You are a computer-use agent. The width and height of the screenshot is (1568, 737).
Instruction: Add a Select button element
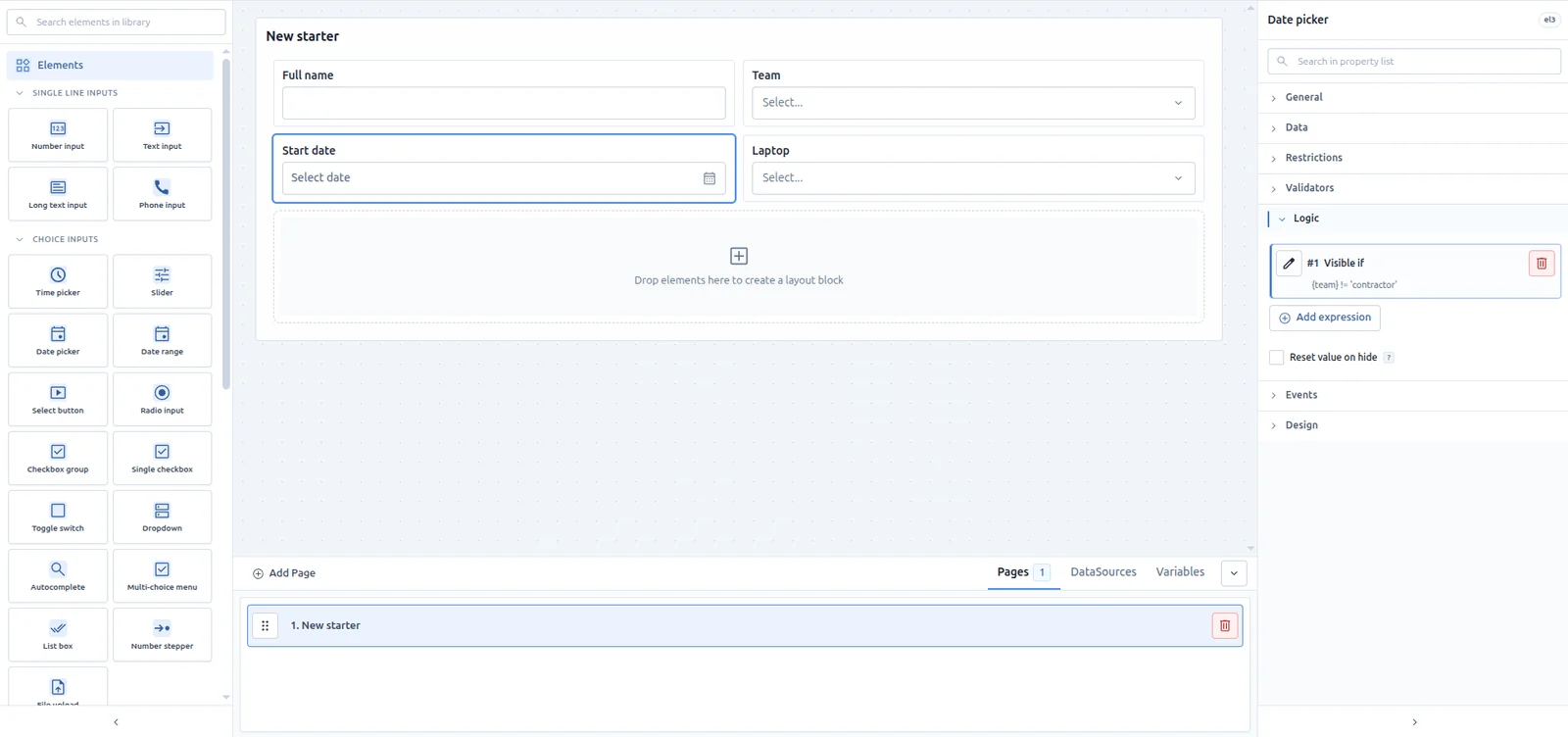58,399
